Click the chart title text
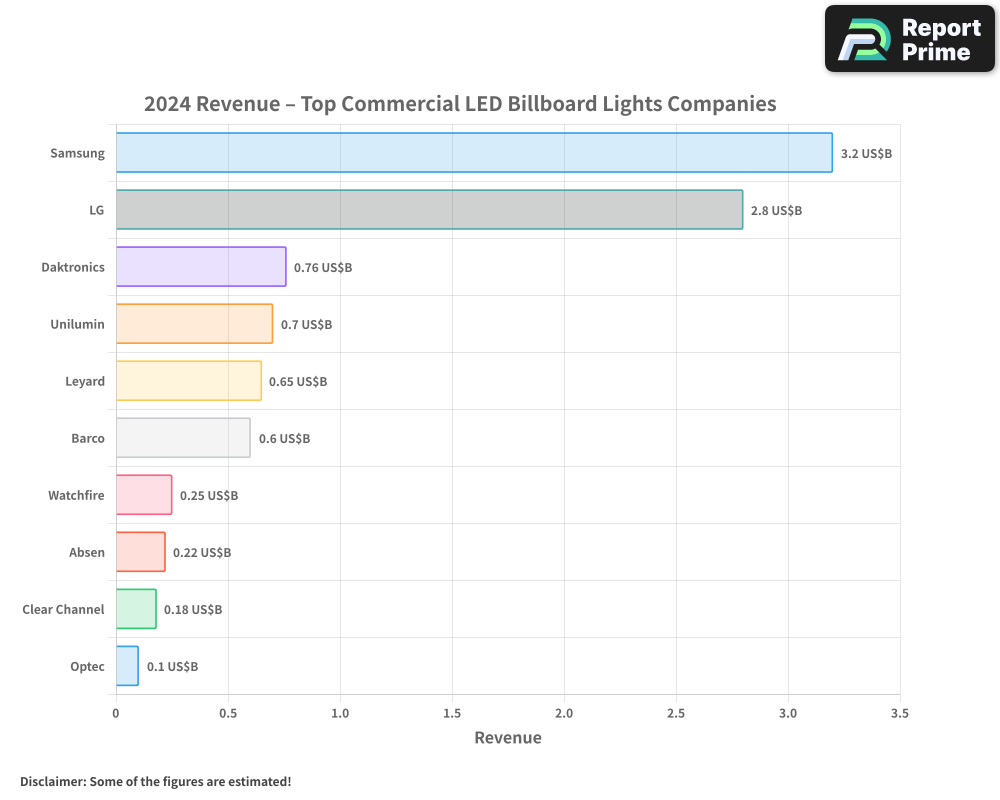This screenshot has width=1000, height=800. tap(460, 103)
